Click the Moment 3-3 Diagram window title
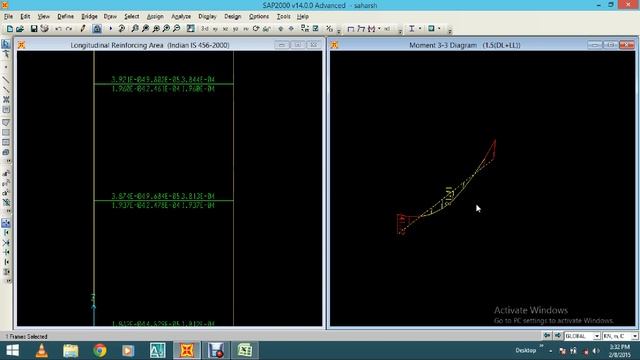The height and width of the screenshot is (360, 640). (x=464, y=45)
